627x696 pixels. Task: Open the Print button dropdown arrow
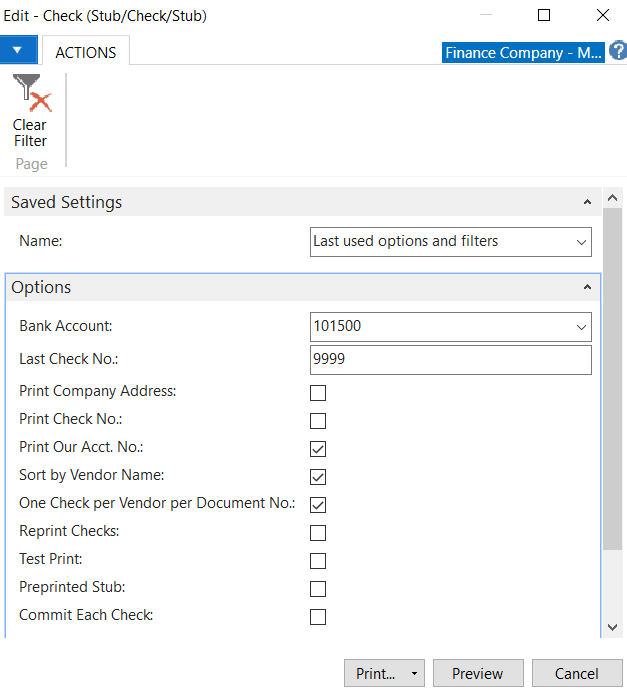click(x=414, y=674)
